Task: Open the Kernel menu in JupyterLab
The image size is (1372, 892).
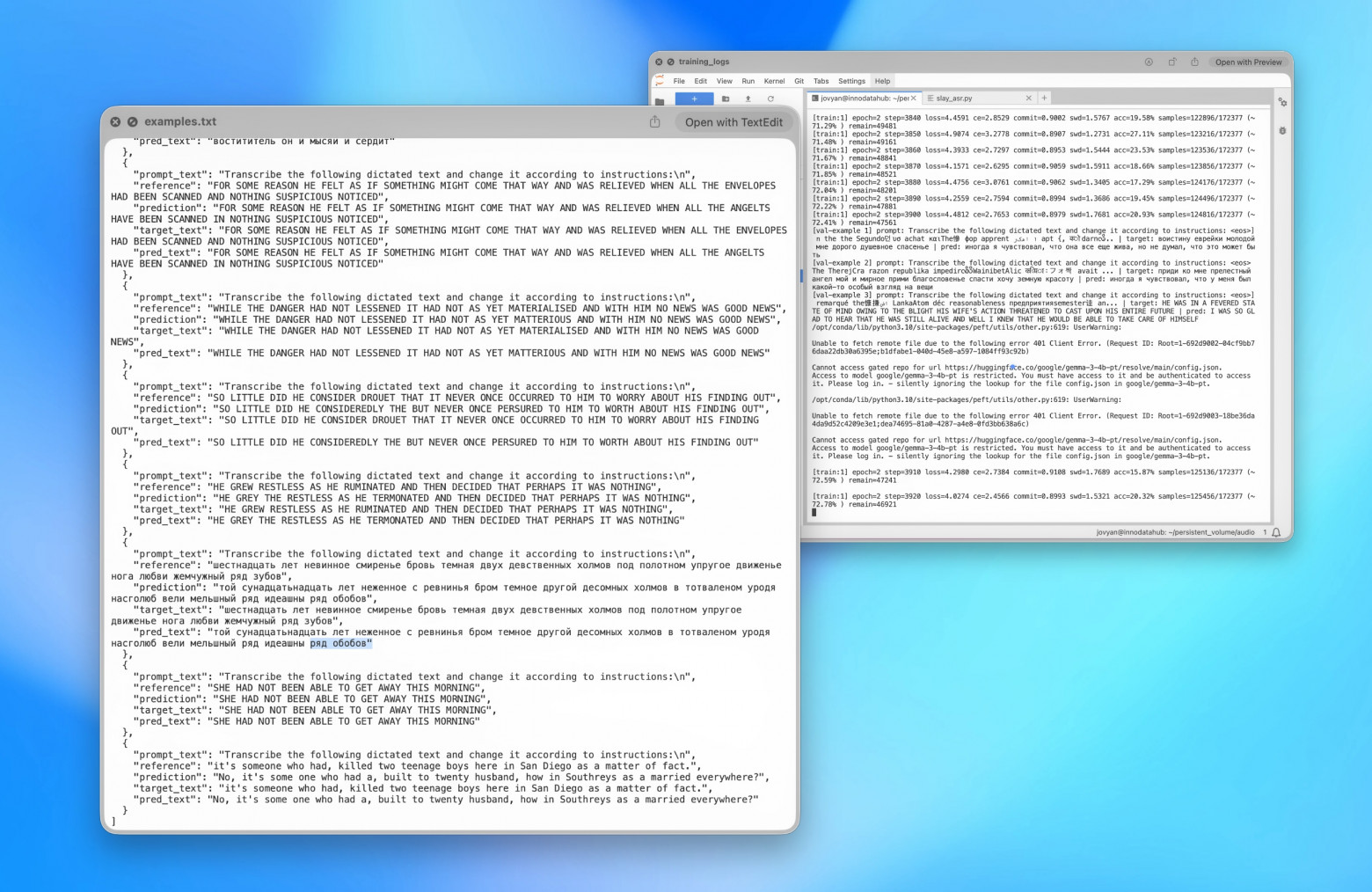Action: pyautogui.click(x=774, y=81)
